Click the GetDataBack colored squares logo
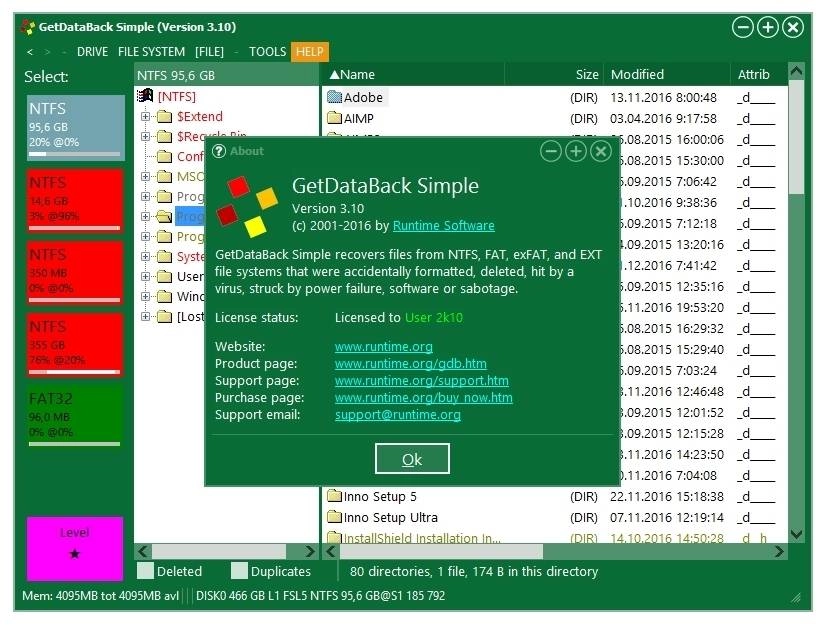This screenshot has height=631, width=830. [247, 206]
